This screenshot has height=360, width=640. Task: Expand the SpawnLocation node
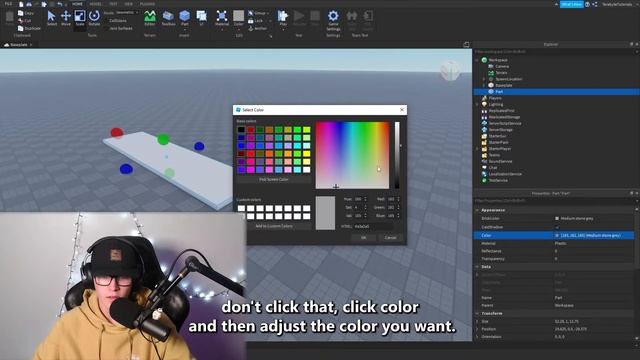click(484, 79)
